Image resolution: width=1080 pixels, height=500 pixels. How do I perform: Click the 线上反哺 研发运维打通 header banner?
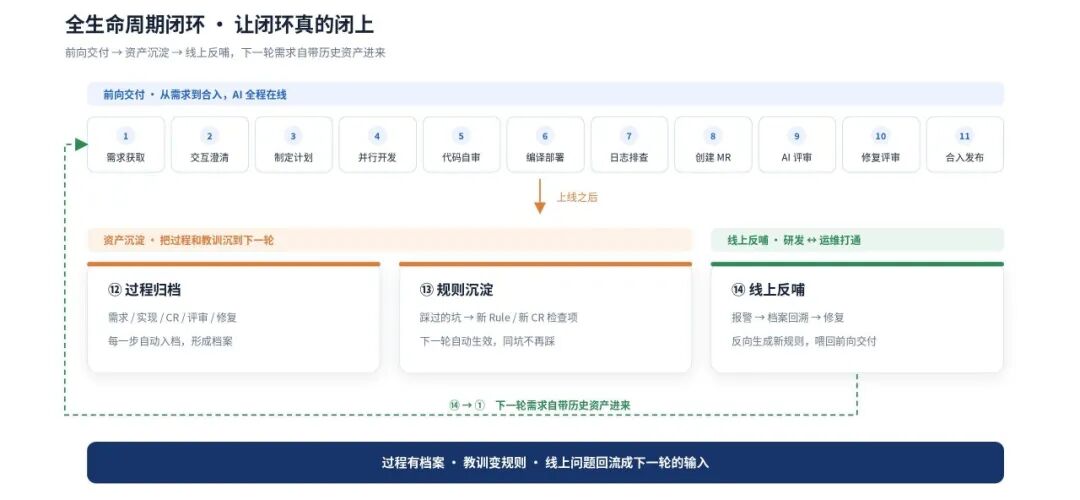click(x=858, y=240)
